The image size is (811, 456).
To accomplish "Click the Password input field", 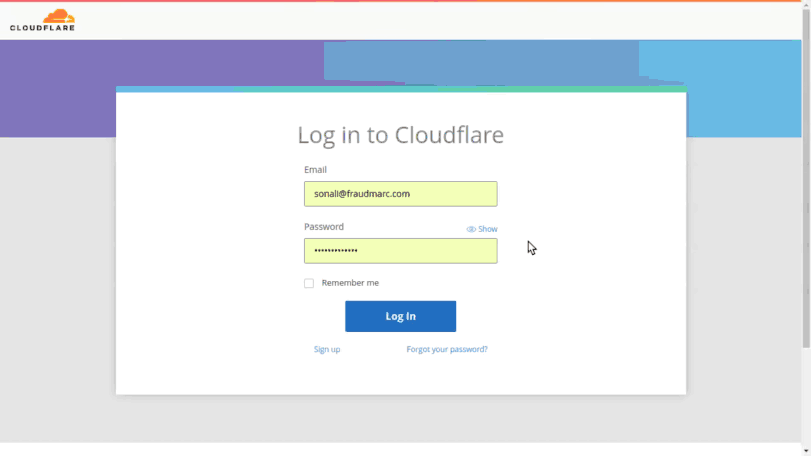I will [400, 251].
